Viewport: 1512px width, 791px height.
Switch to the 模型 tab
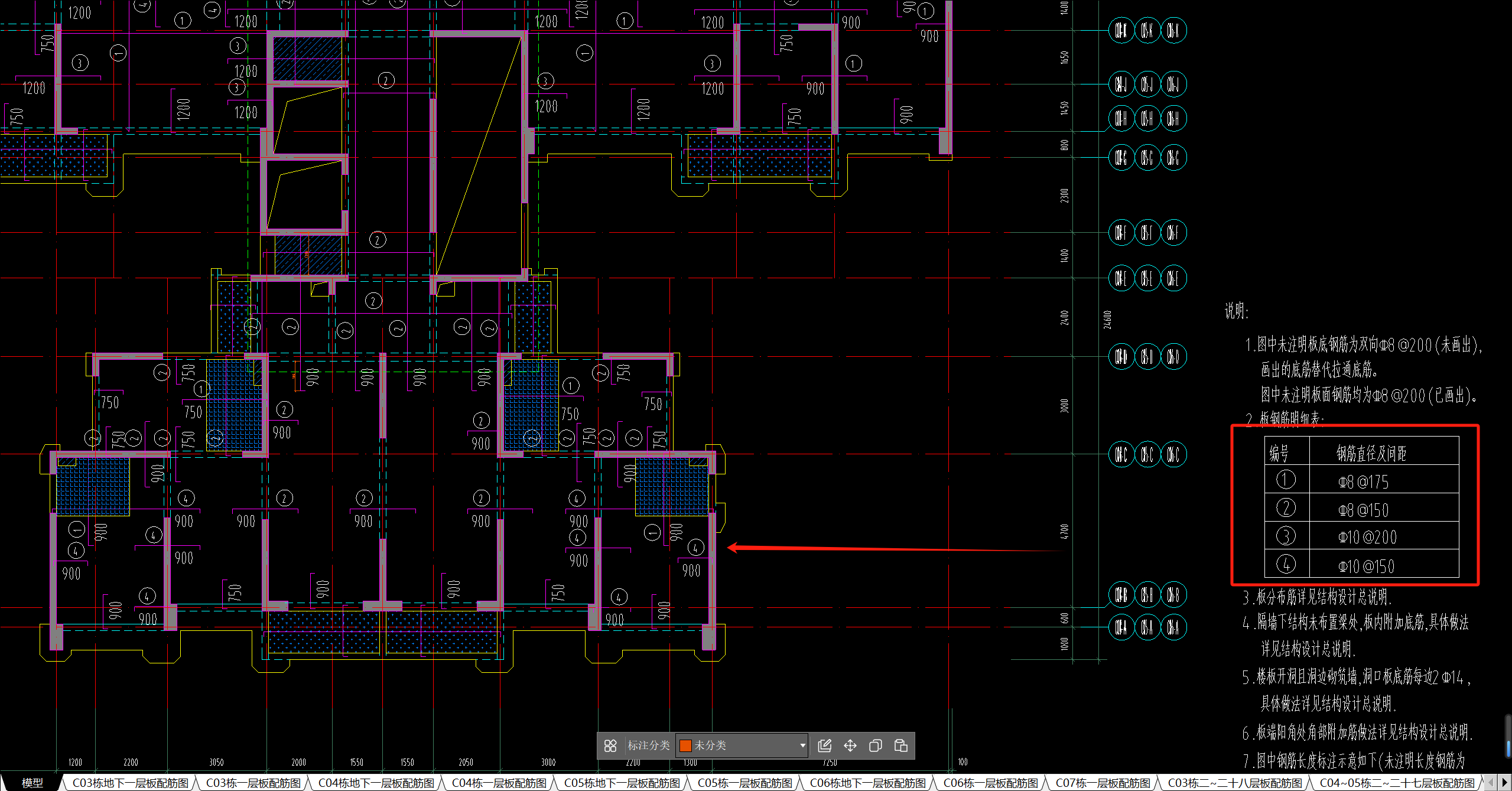[32, 783]
